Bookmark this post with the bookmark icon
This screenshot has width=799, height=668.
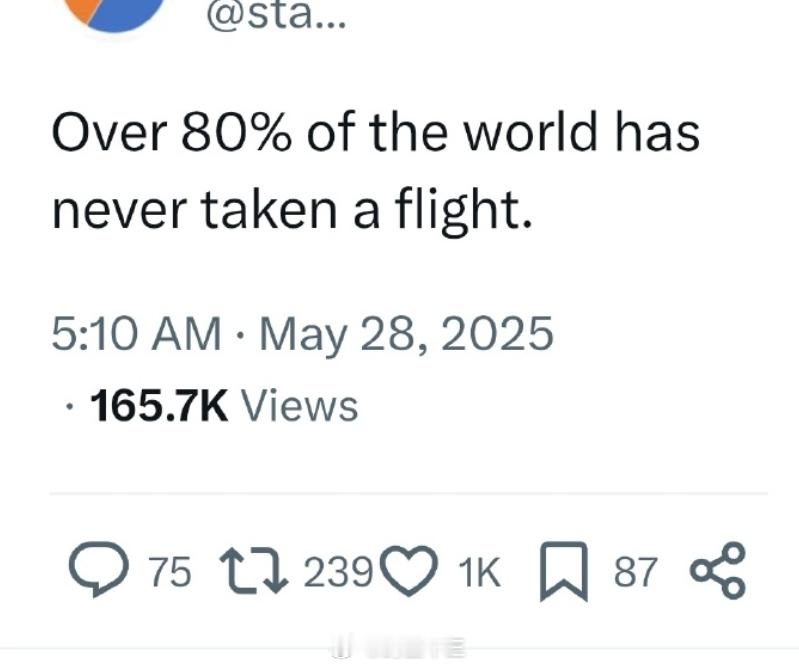point(564,571)
